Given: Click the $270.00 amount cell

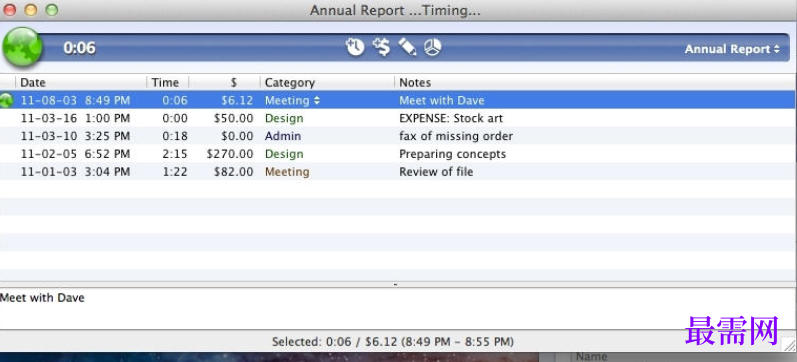Looking at the screenshot, I should (x=230, y=154).
